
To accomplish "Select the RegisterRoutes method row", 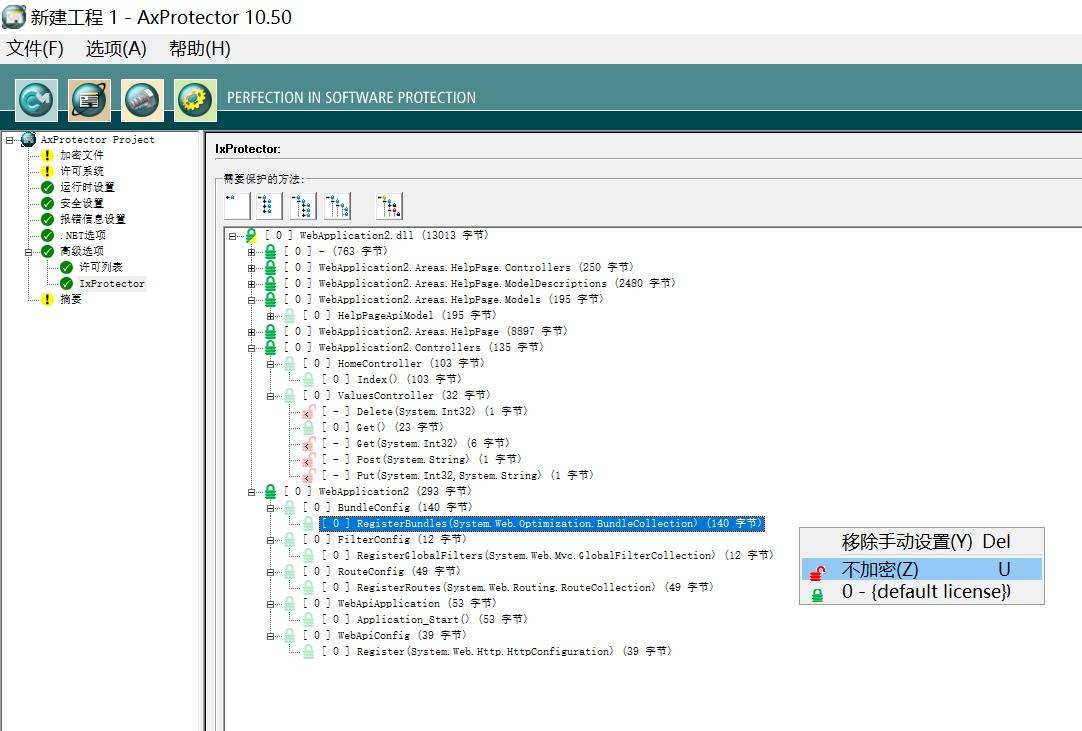I will pos(518,587).
